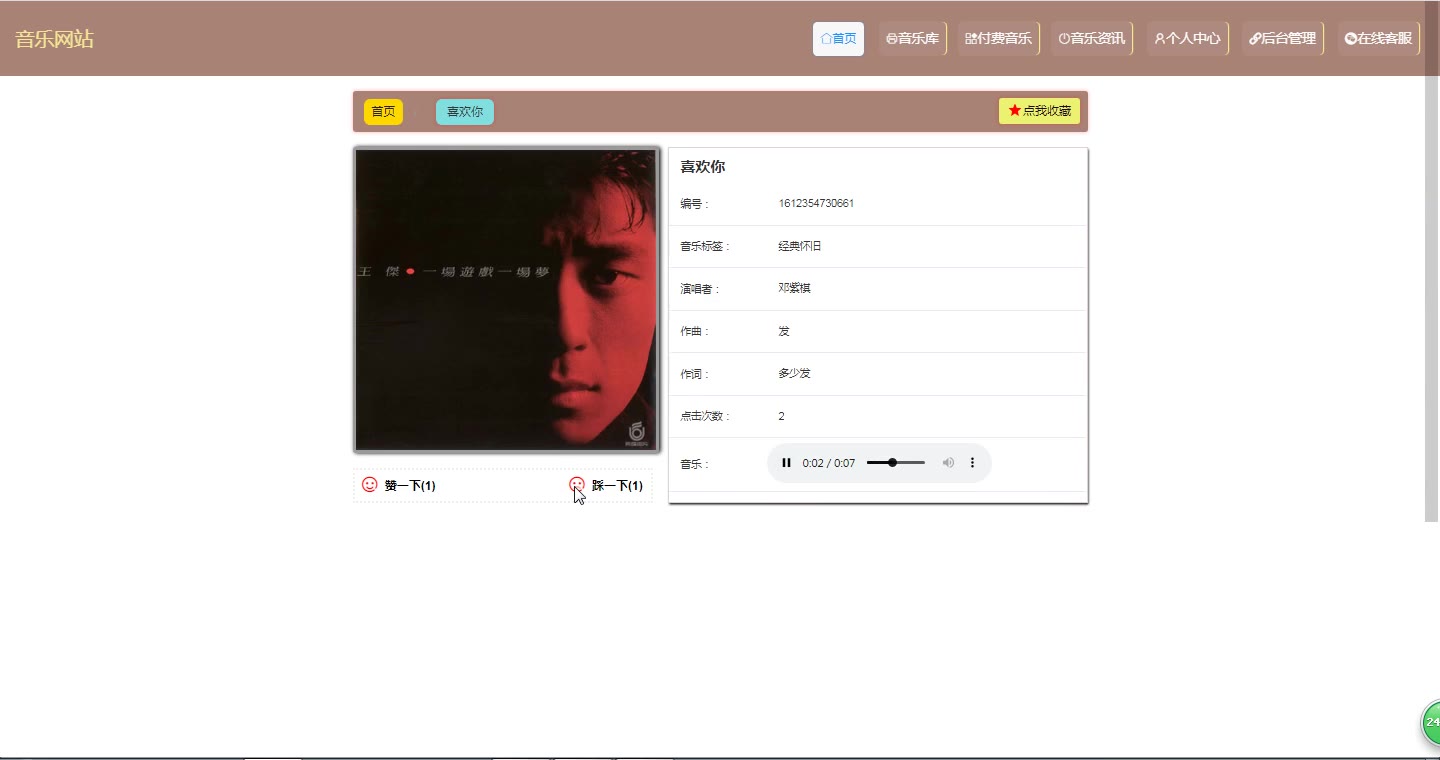This screenshot has height=760, width=1440.
Task: Click the click count value 2
Action: pos(781,416)
